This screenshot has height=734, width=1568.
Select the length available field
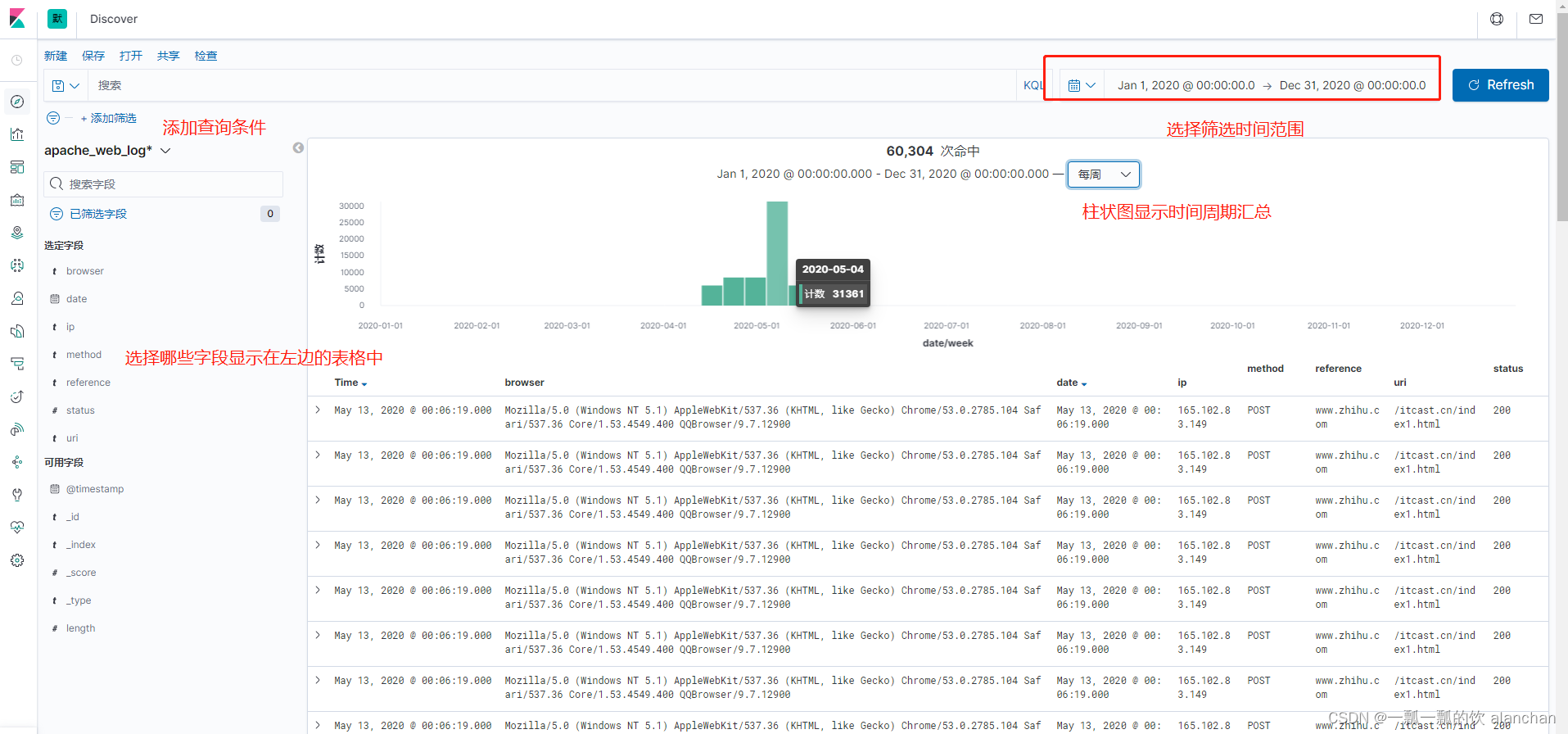[x=80, y=628]
